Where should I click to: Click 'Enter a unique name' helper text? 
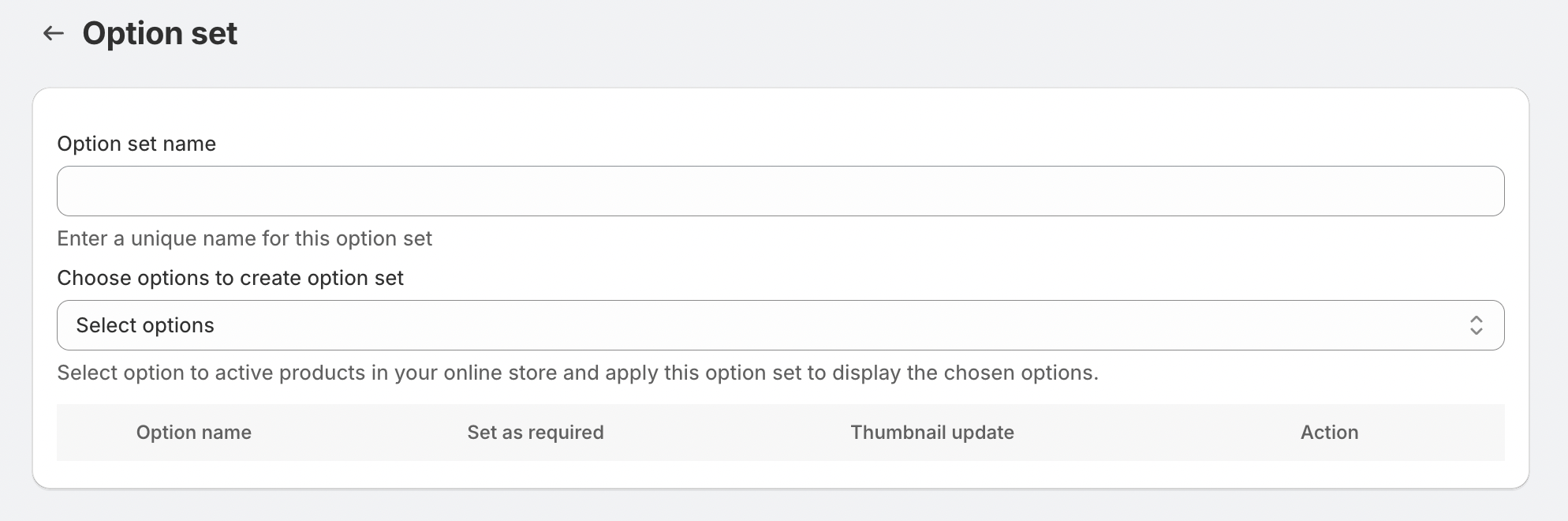pos(245,238)
